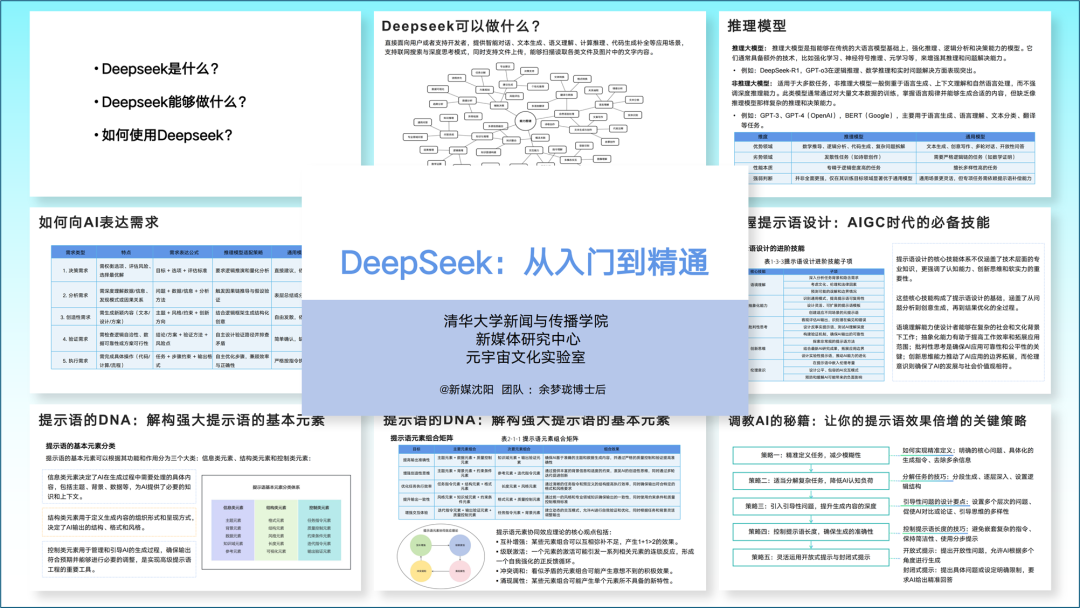1080x608 pixels.
Task: Click the box '策略二：适当分解复杂任务，降低AI认知负荷'
Action: click(x=811, y=481)
